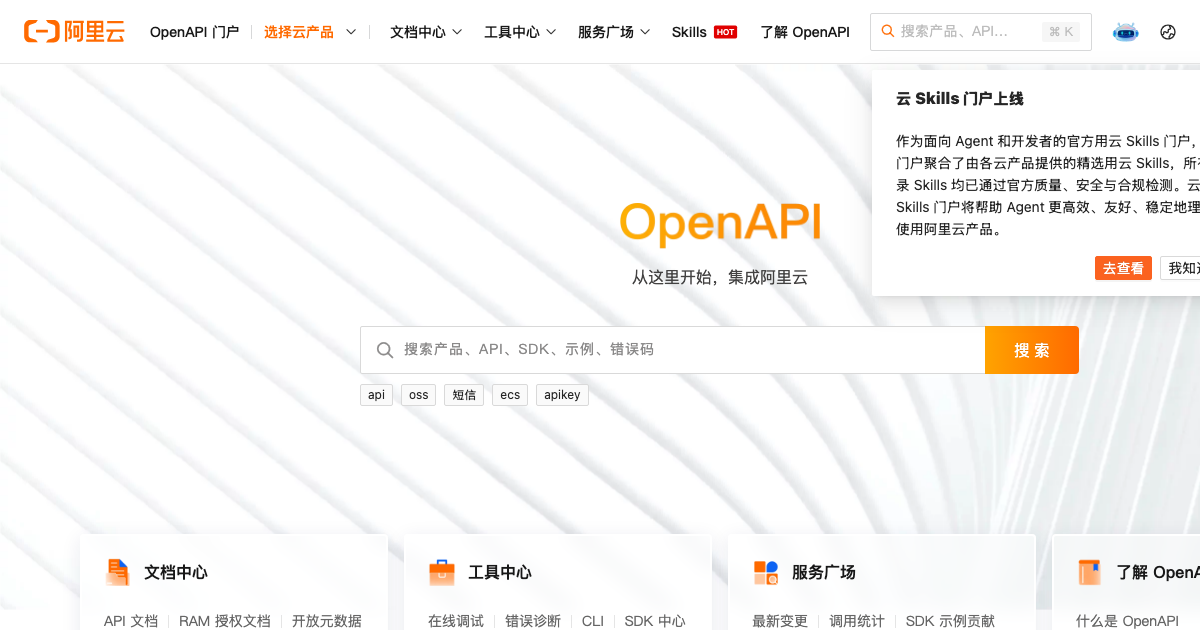
Task: Open the AI assistant robot icon
Action: pyautogui.click(x=1125, y=31)
